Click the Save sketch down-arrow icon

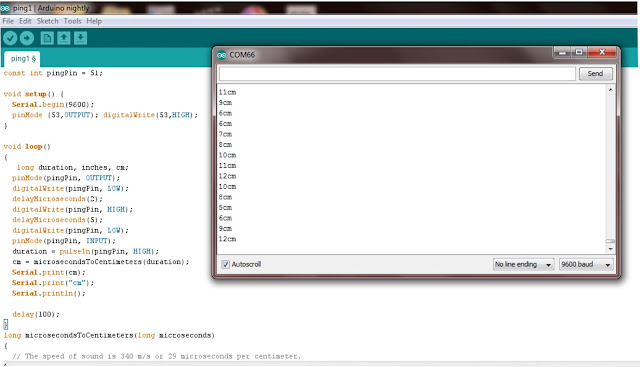[80, 38]
